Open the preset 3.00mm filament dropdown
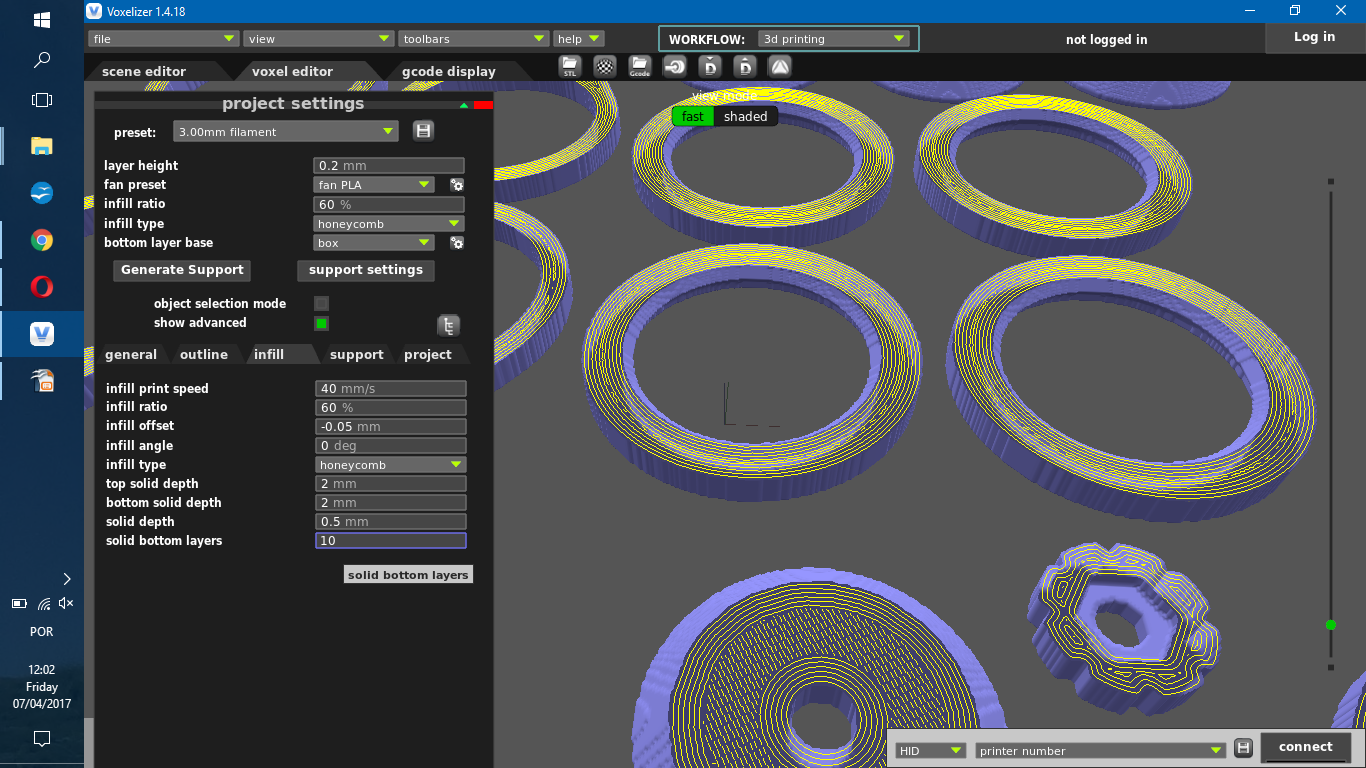 click(x=286, y=131)
